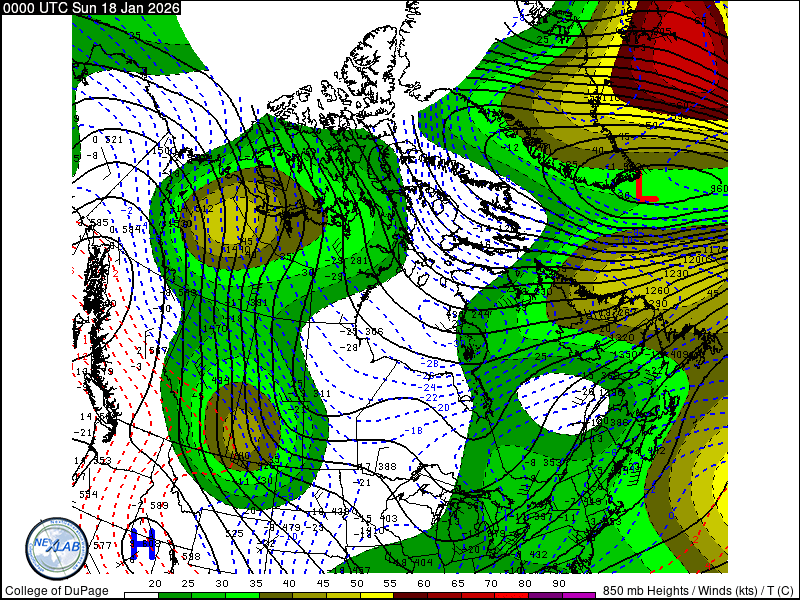Click the yellow 50-55 kt legend swatch
The height and width of the screenshot is (600, 800).
coord(377,595)
